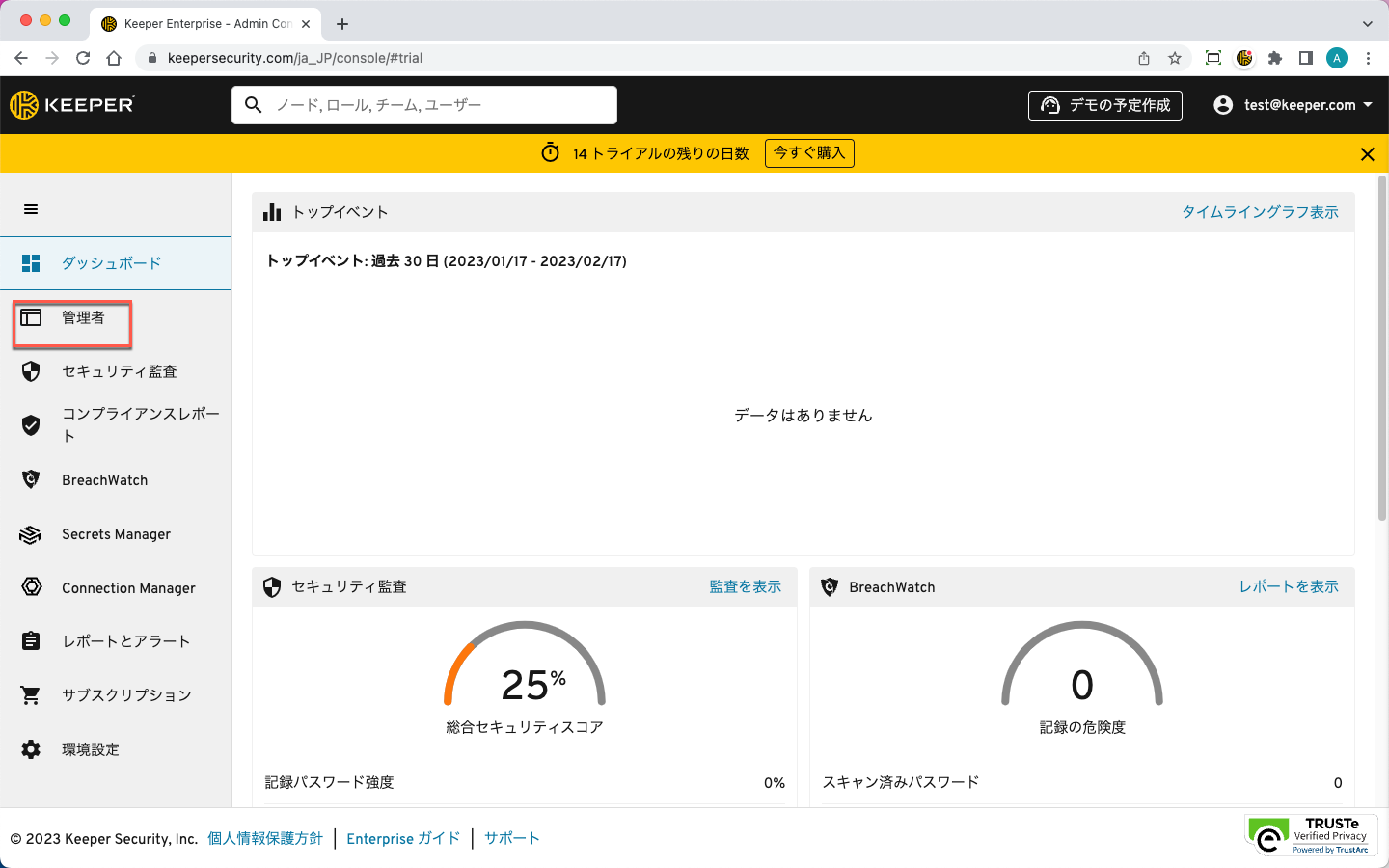
Task: Open the タイムライングラフ表示 link
Action: click(1260, 212)
